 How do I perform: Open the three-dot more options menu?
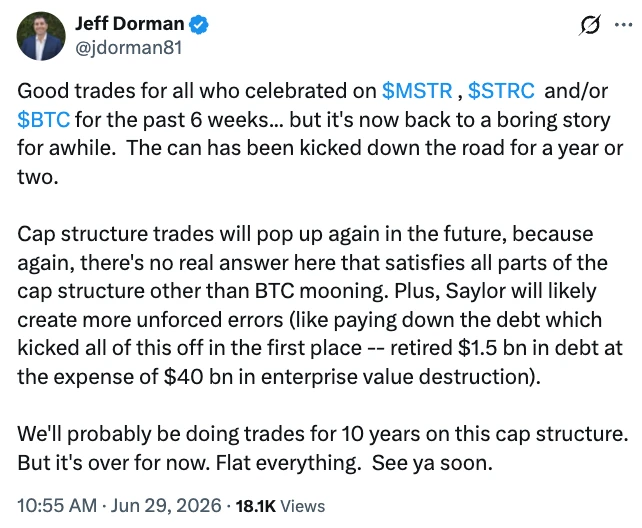click(624, 25)
